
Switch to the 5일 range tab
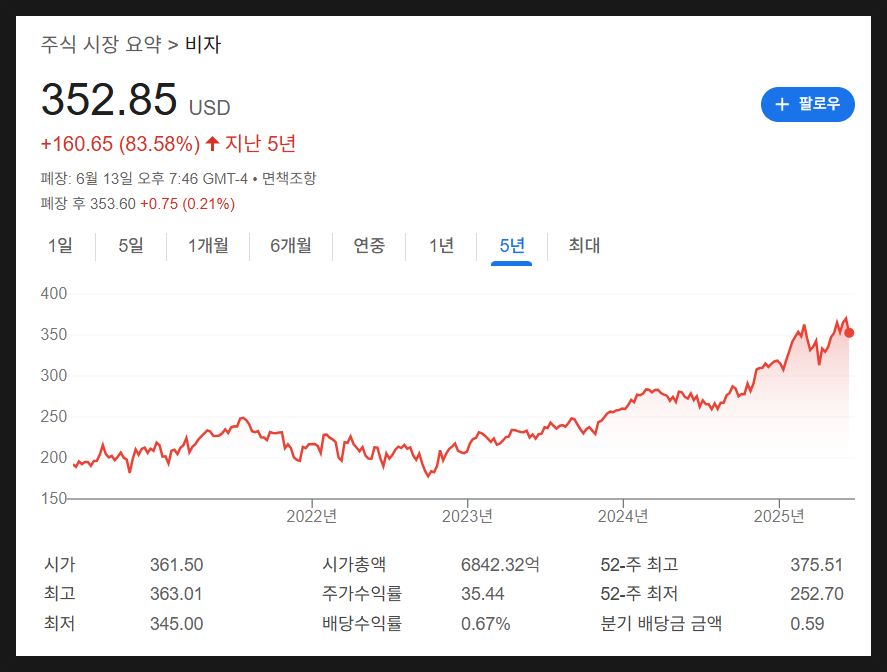(x=131, y=245)
